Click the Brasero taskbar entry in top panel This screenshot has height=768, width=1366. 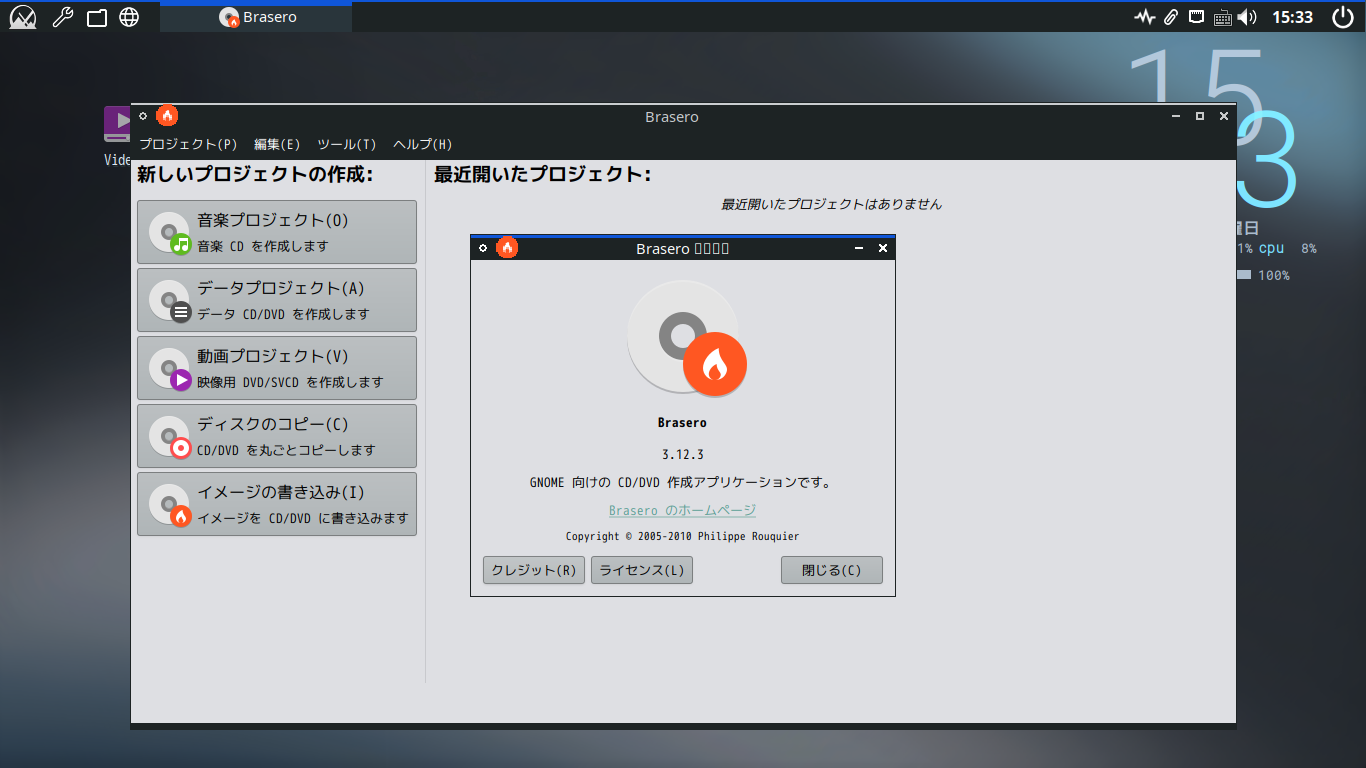pos(256,17)
